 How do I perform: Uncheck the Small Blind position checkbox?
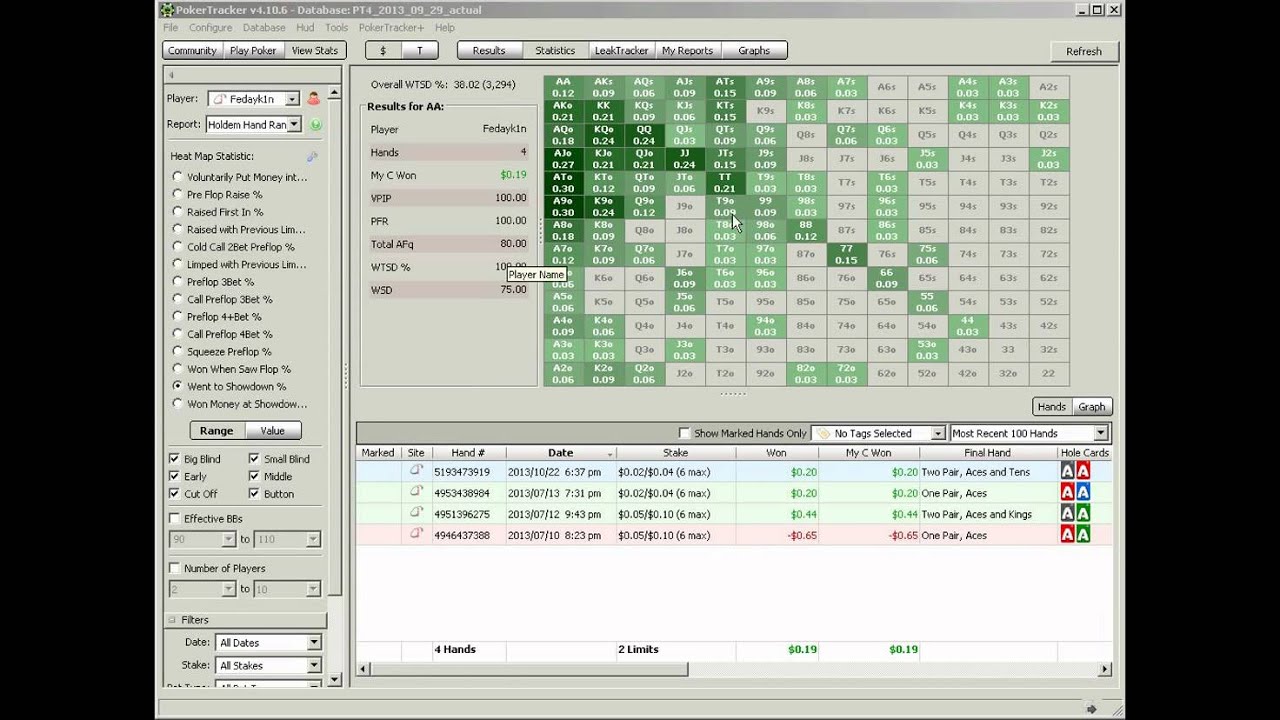(x=254, y=459)
